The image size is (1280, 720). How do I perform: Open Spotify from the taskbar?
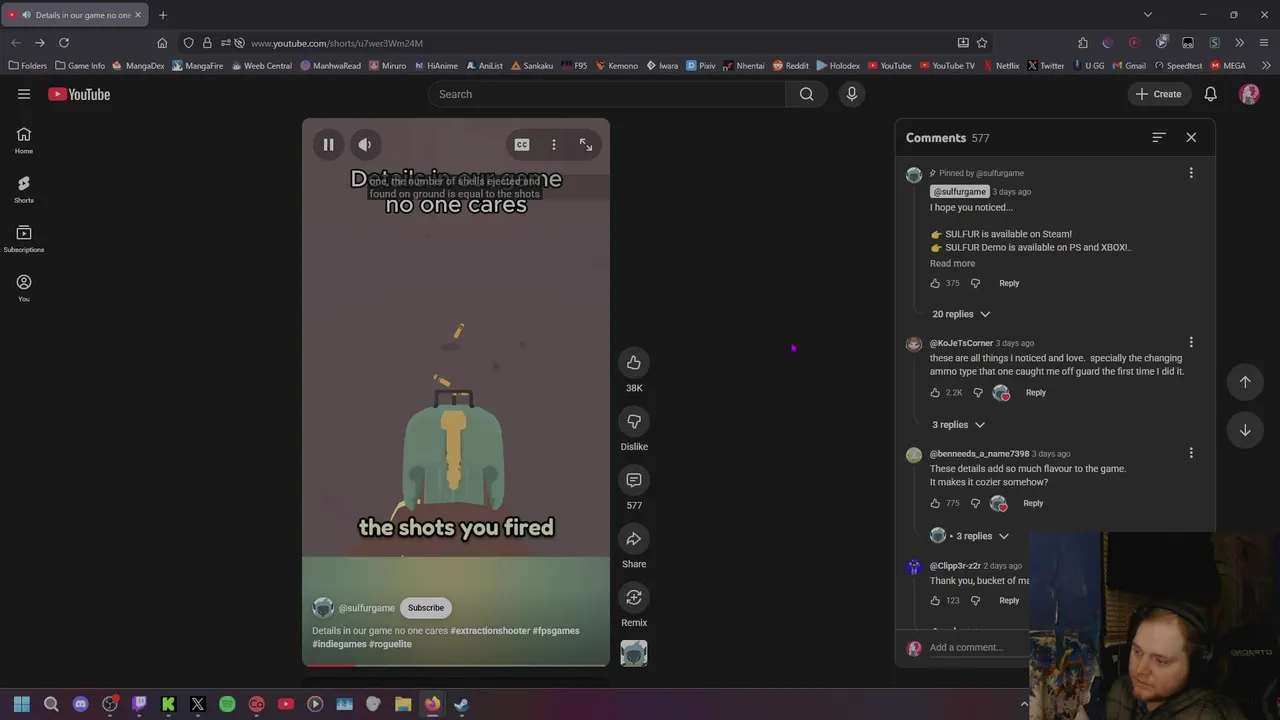[x=227, y=704]
